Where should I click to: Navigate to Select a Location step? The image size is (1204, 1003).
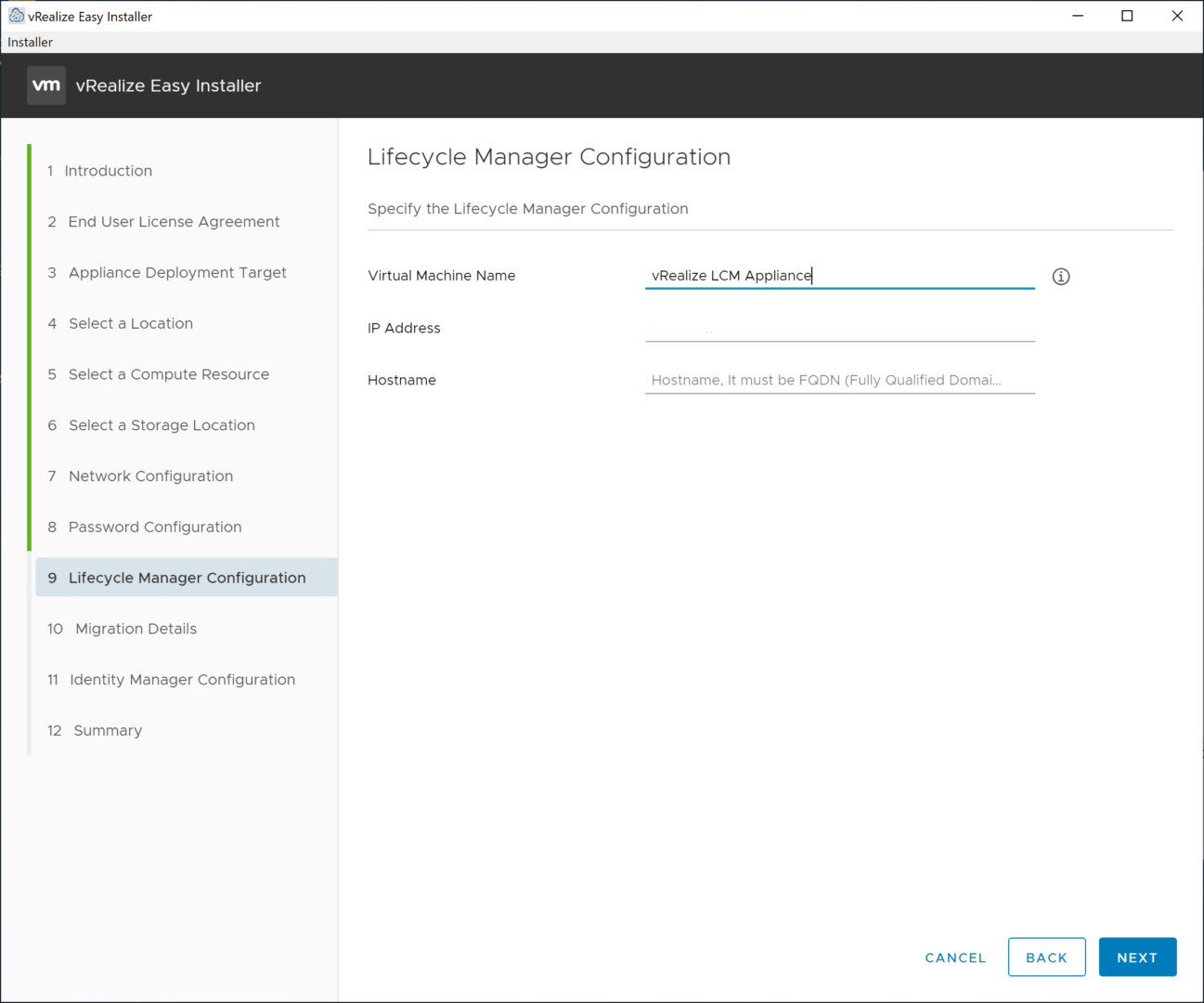tap(131, 323)
